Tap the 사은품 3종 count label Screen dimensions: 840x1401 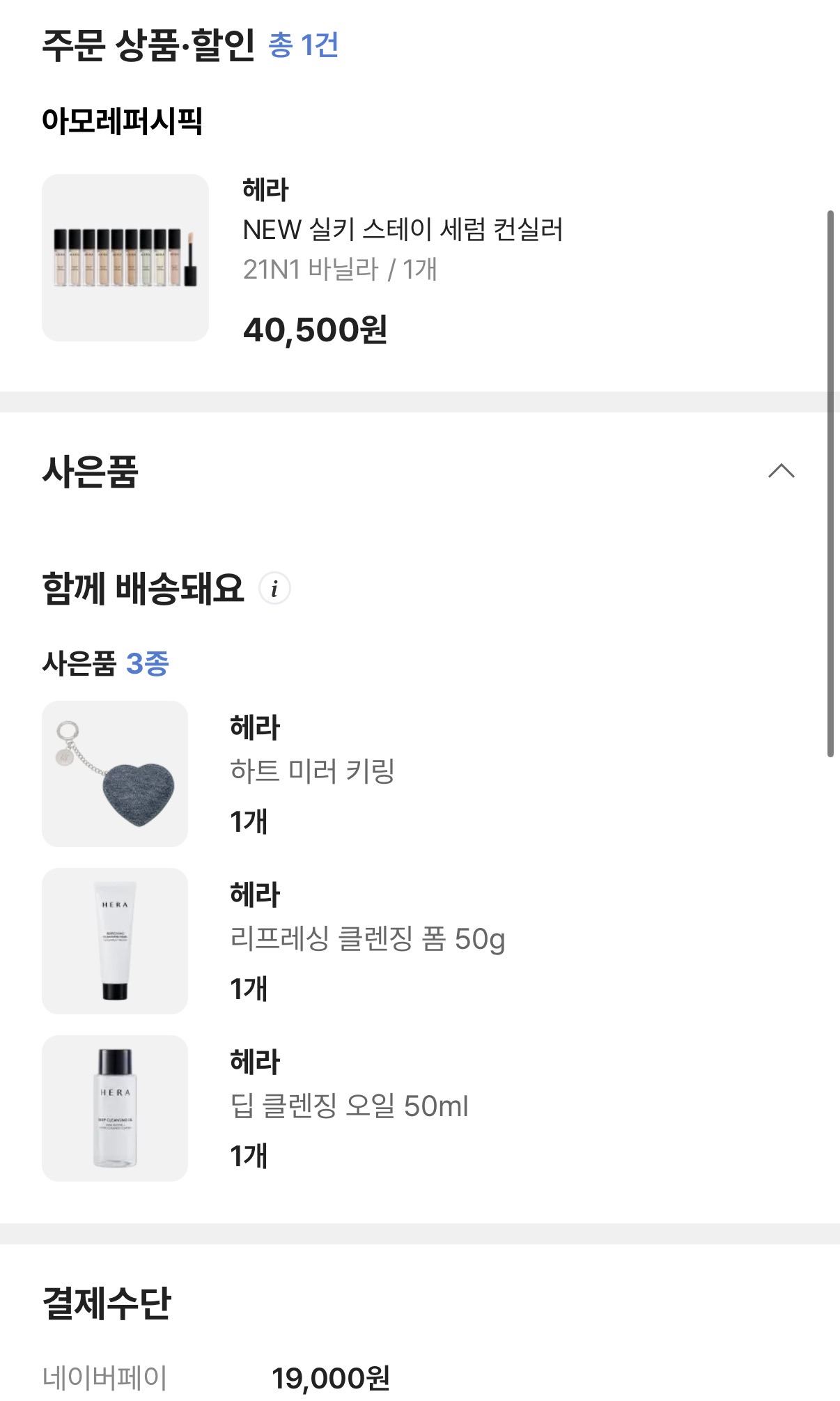(106, 663)
